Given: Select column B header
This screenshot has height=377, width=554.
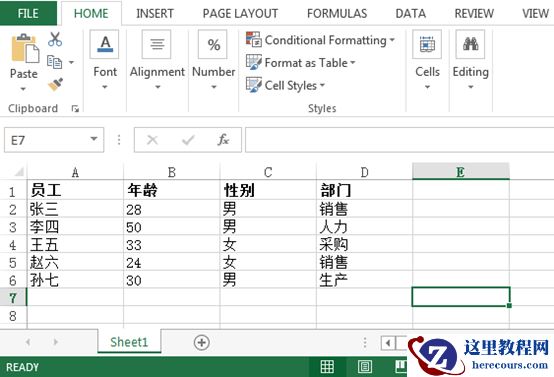Looking at the screenshot, I should click(x=172, y=172).
